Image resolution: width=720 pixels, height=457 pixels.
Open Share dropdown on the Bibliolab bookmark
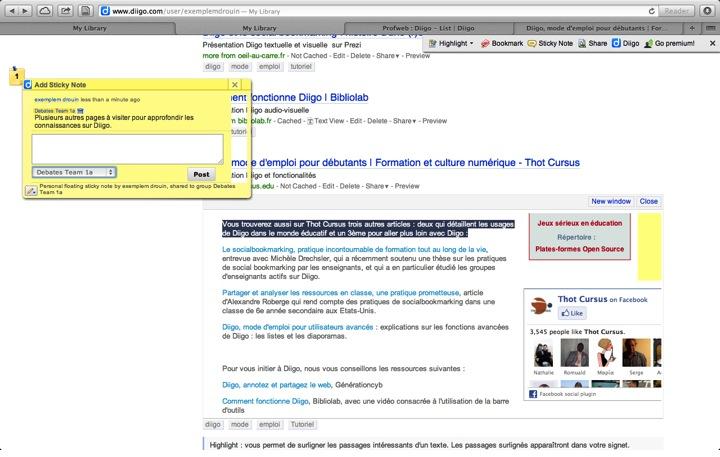pyautogui.click(x=405, y=121)
